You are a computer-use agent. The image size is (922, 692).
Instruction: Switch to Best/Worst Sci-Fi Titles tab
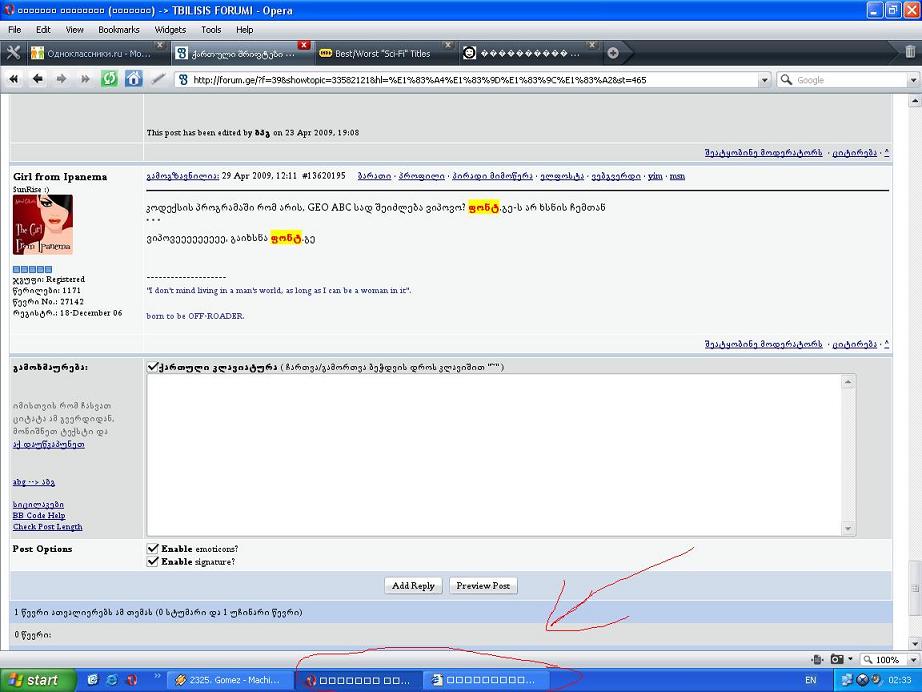click(386, 54)
